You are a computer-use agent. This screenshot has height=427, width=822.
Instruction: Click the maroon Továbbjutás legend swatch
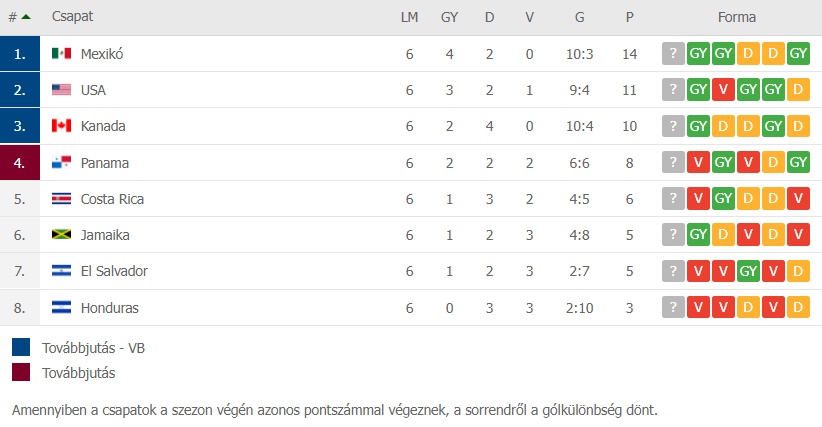(x=21, y=372)
